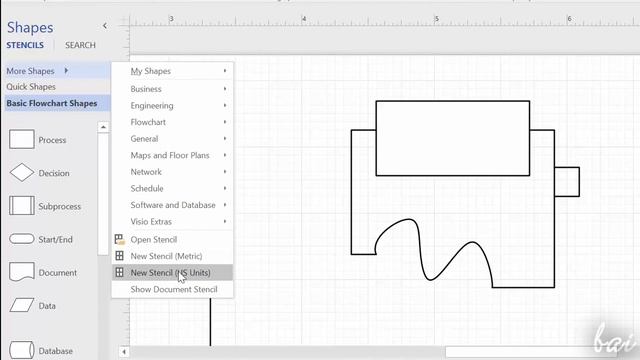Click the Start/End shape label
The width and height of the screenshot is (640, 360).
[x=56, y=240]
